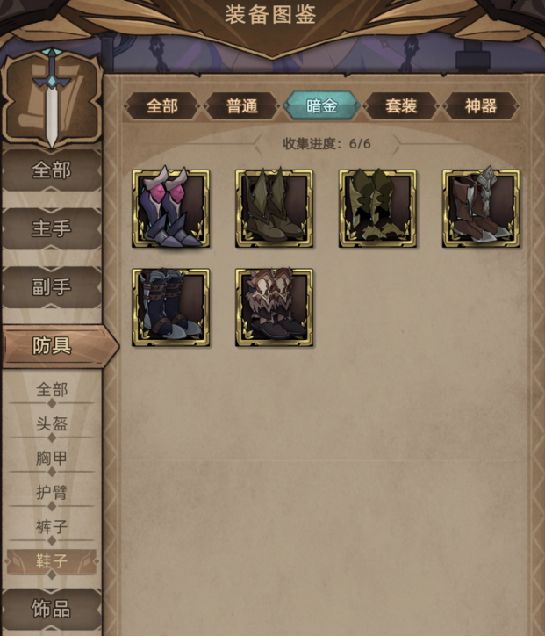The height and width of the screenshot is (637, 546).
Task: Select the olive green leaf boots
Action: click(274, 208)
